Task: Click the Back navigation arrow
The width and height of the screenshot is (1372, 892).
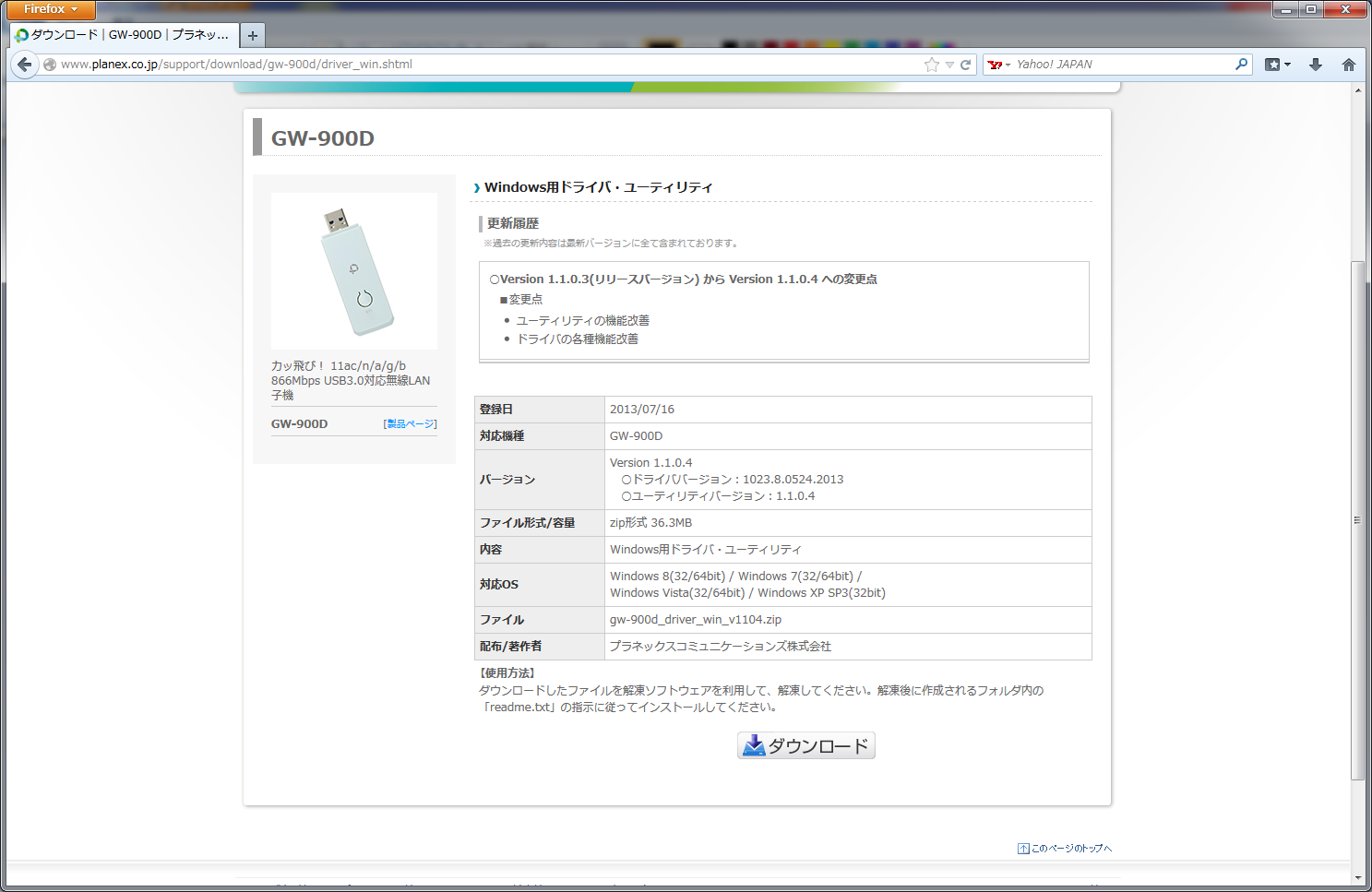Action: 25,65
